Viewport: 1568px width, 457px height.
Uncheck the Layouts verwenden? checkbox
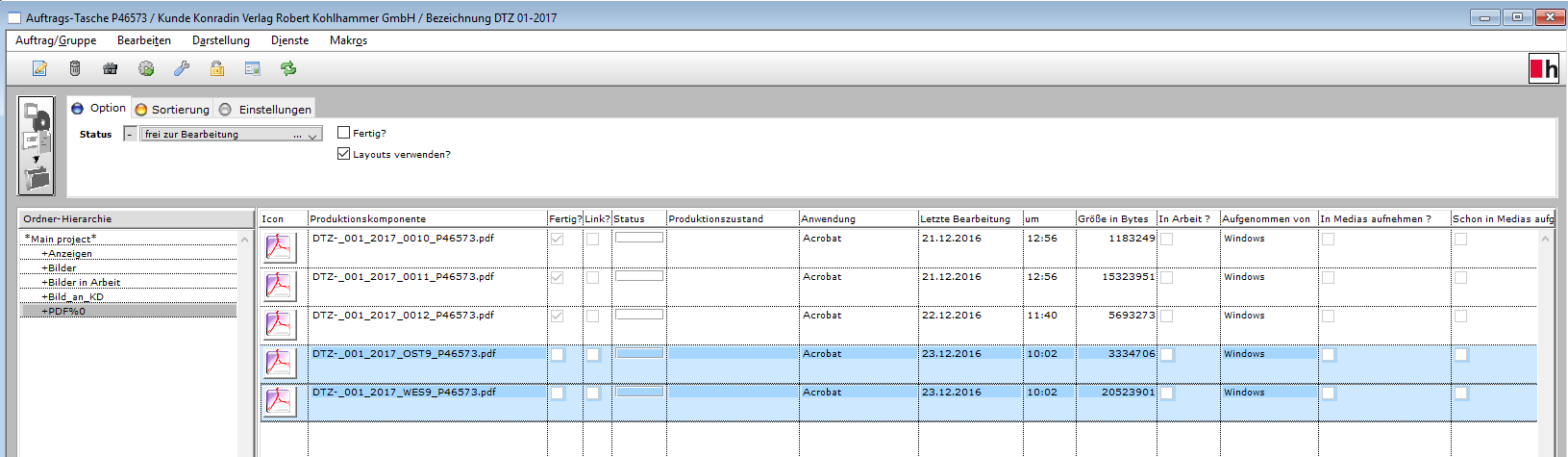coord(344,154)
